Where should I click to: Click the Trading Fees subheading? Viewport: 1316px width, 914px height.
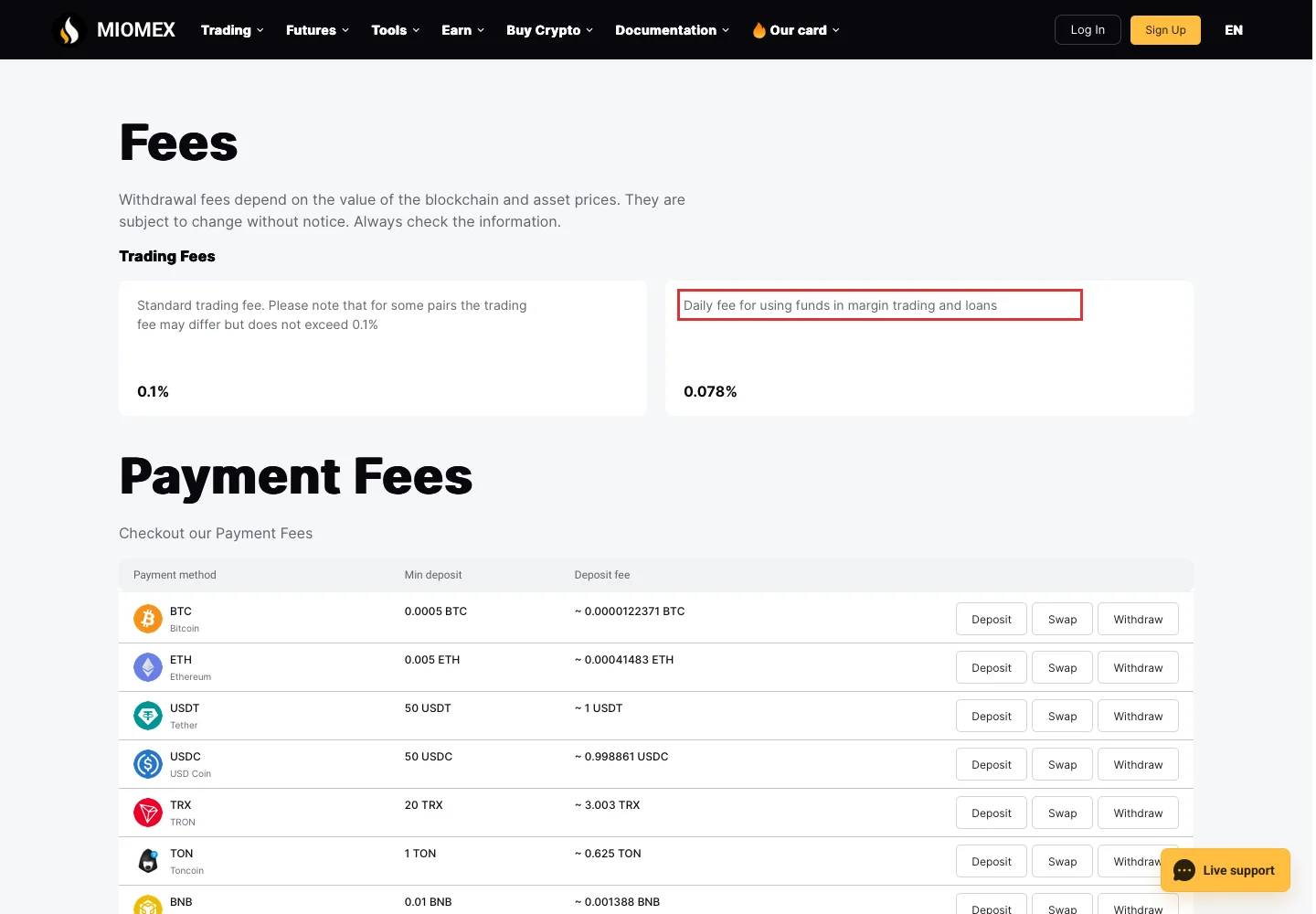167,256
